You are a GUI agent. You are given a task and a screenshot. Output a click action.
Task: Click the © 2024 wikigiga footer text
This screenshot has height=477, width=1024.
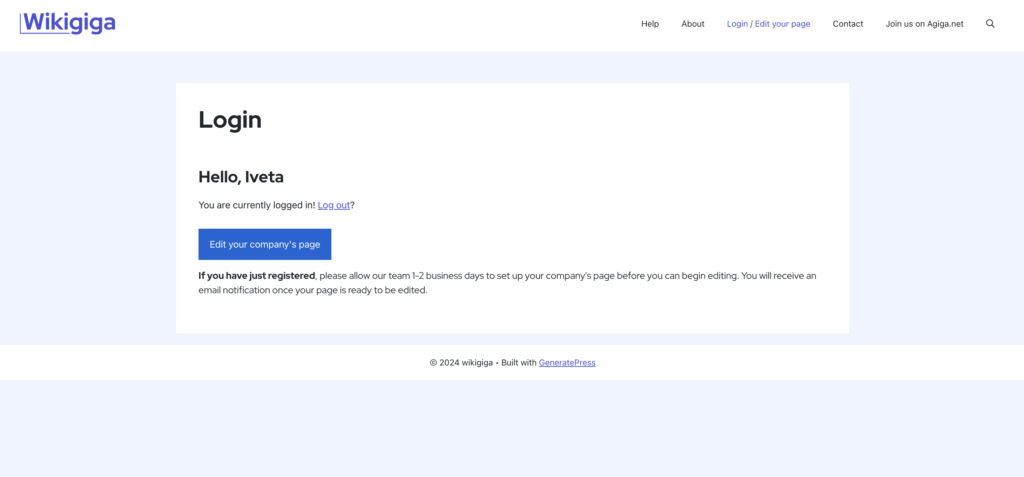461,363
